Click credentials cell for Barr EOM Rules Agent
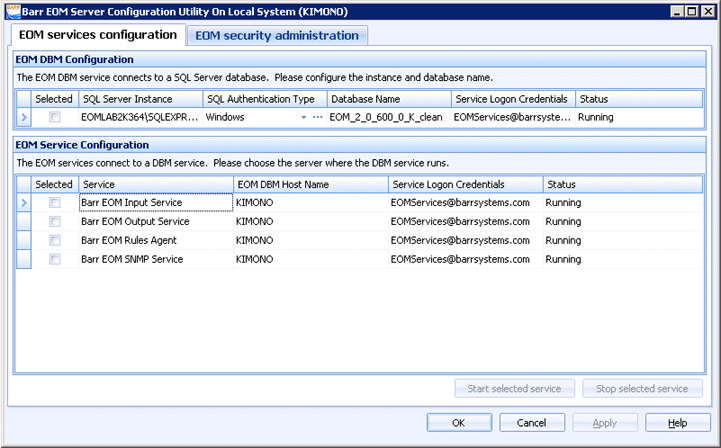Viewport: 721px width, 448px height. 465,240
